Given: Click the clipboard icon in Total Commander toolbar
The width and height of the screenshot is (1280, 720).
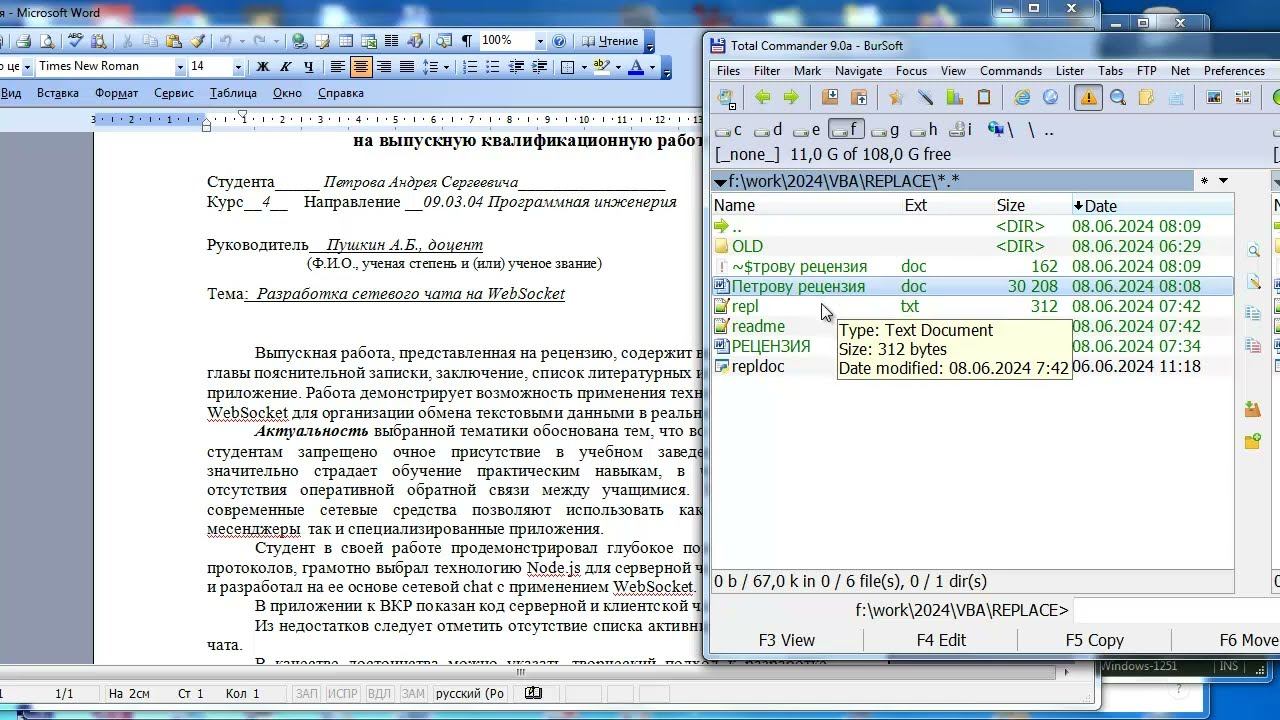Looking at the screenshot, I should coord(984,97).
